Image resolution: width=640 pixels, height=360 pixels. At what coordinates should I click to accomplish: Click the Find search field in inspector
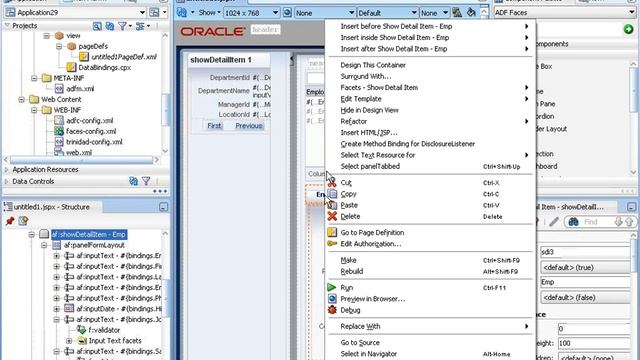tap(598, 222)
